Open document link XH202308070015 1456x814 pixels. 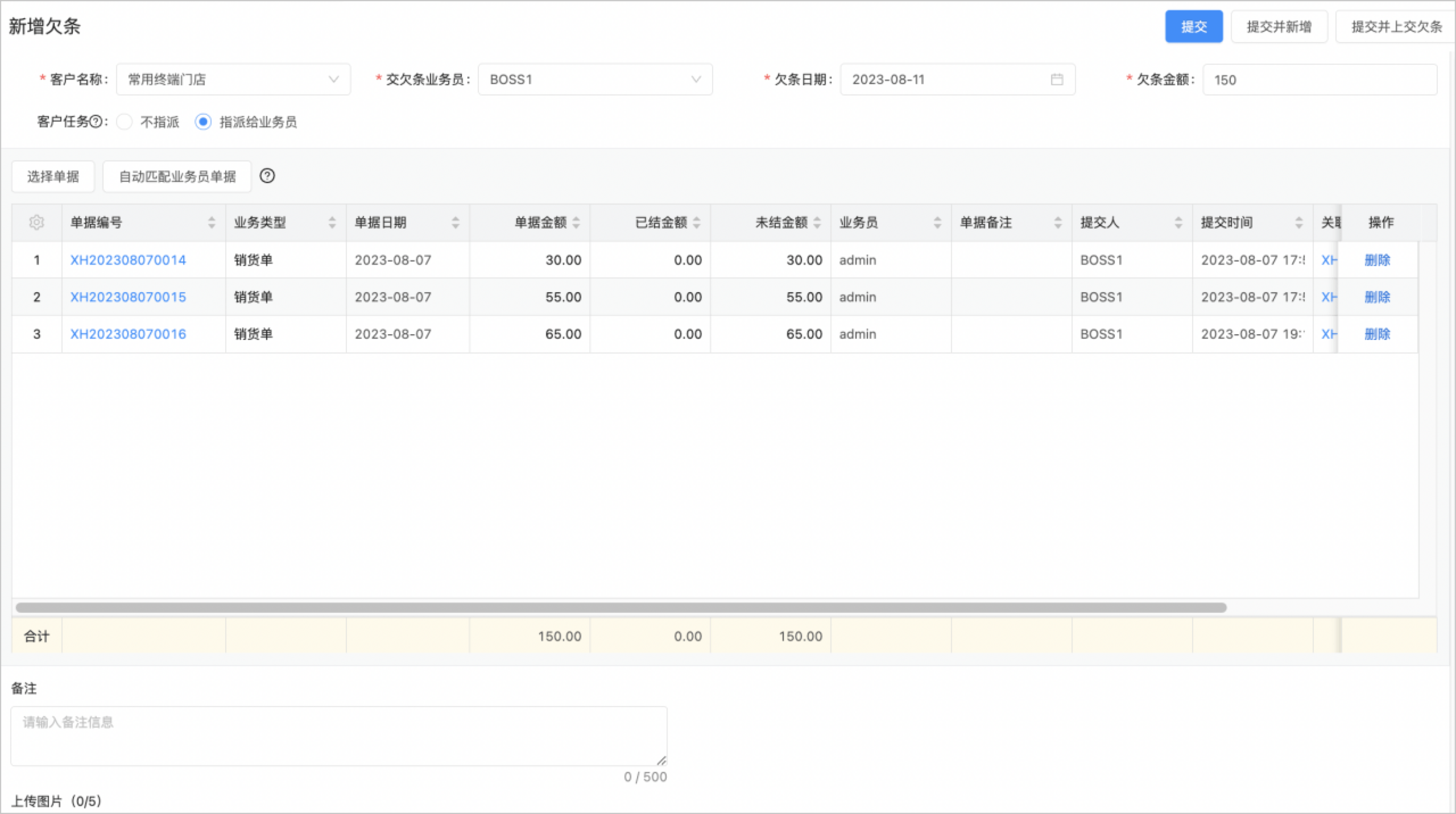pos(128,297)
